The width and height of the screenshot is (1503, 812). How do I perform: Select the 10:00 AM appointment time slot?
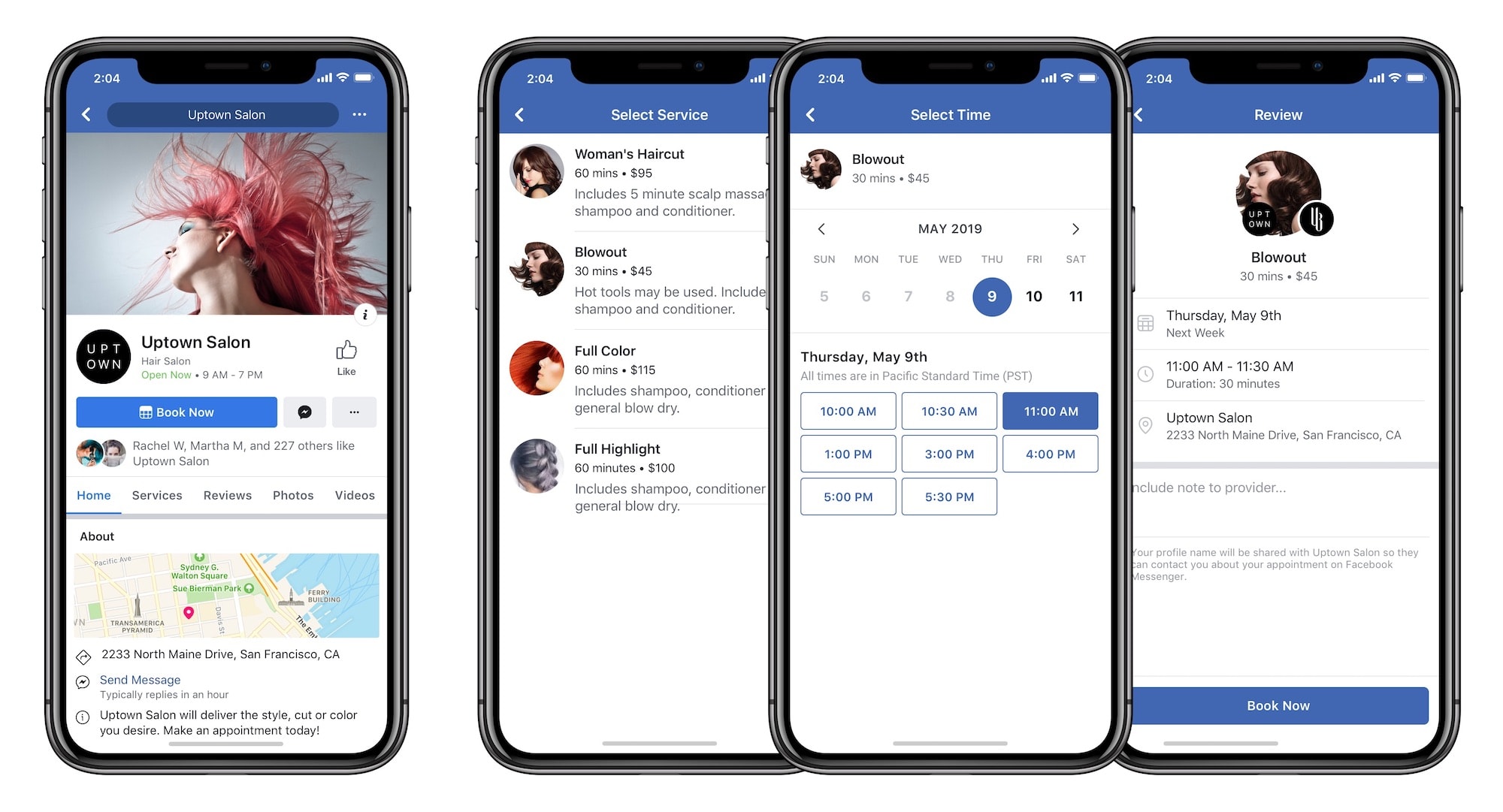[846, 411]
